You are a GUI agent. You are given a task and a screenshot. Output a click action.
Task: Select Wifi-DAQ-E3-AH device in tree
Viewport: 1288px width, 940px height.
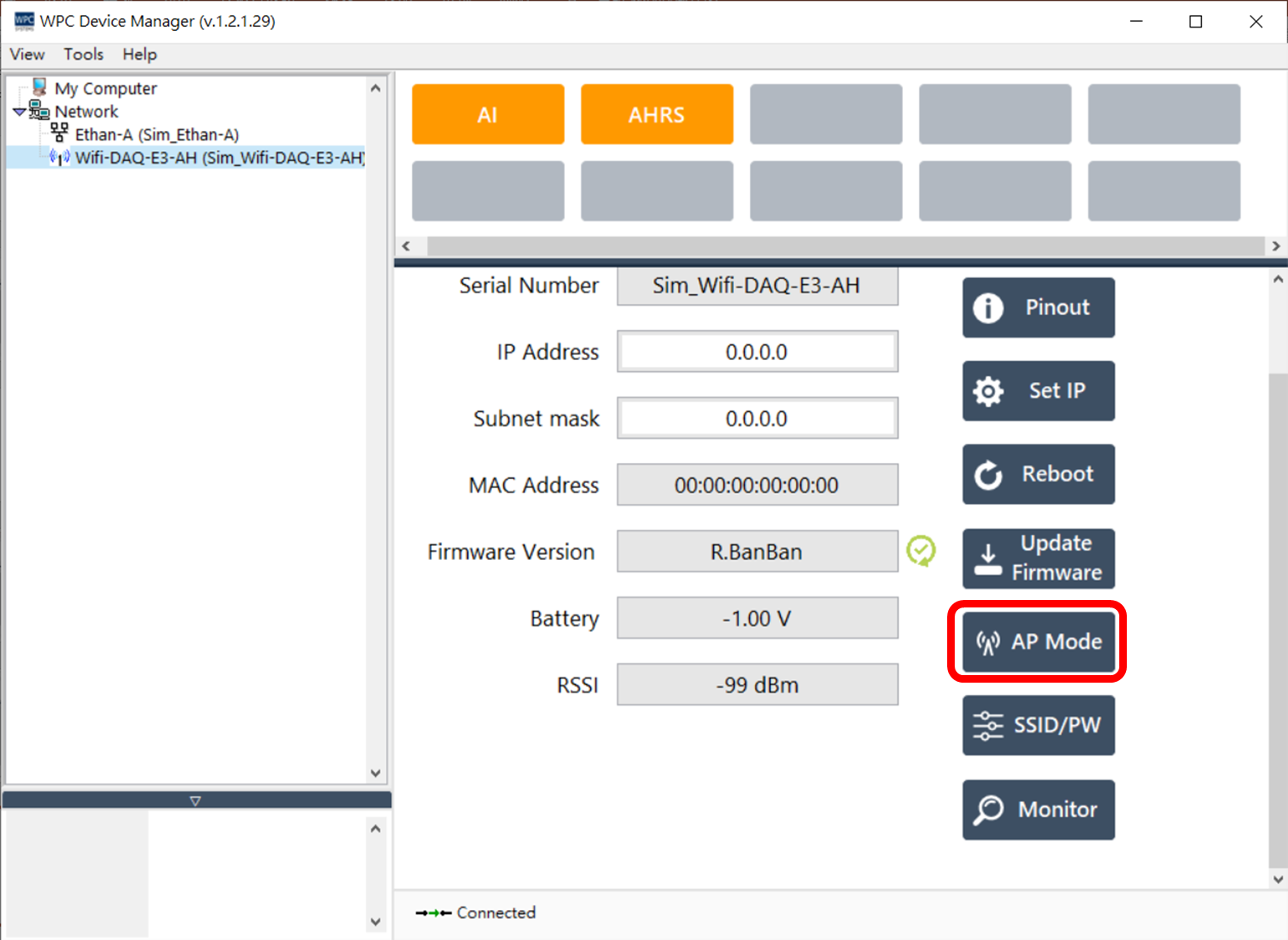point(219,158)
